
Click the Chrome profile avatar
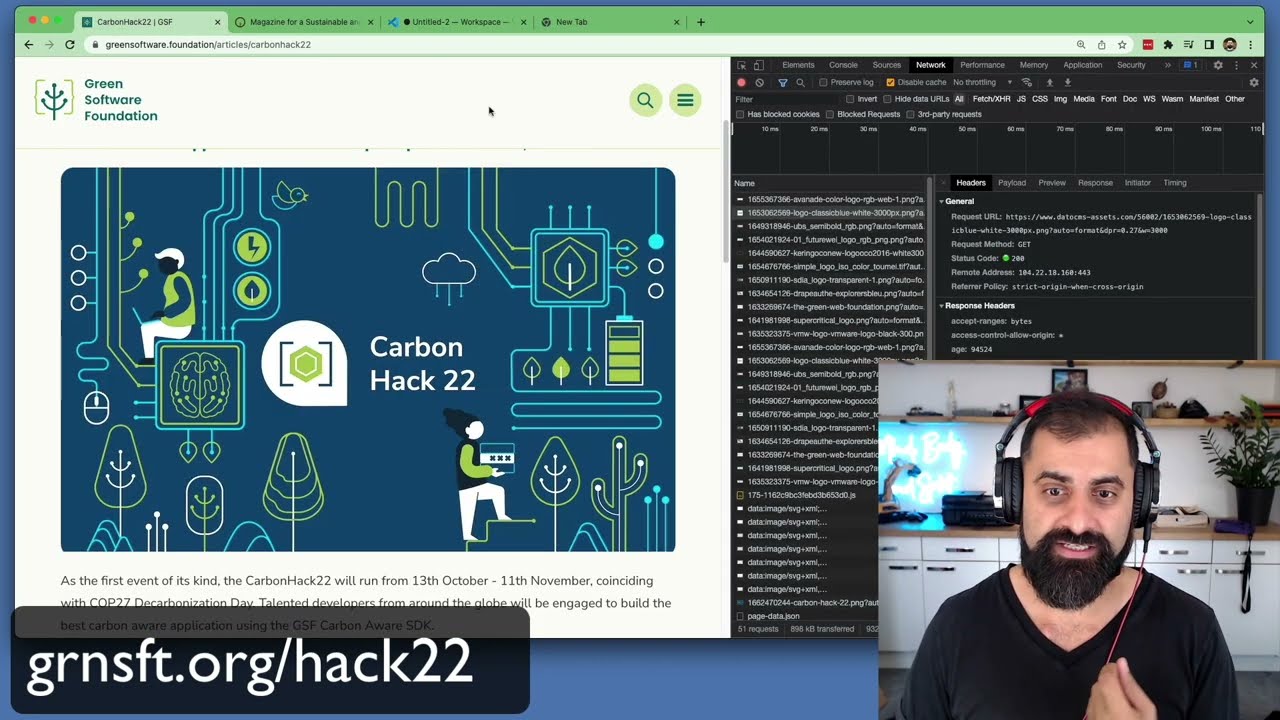tap(1230, 45)
